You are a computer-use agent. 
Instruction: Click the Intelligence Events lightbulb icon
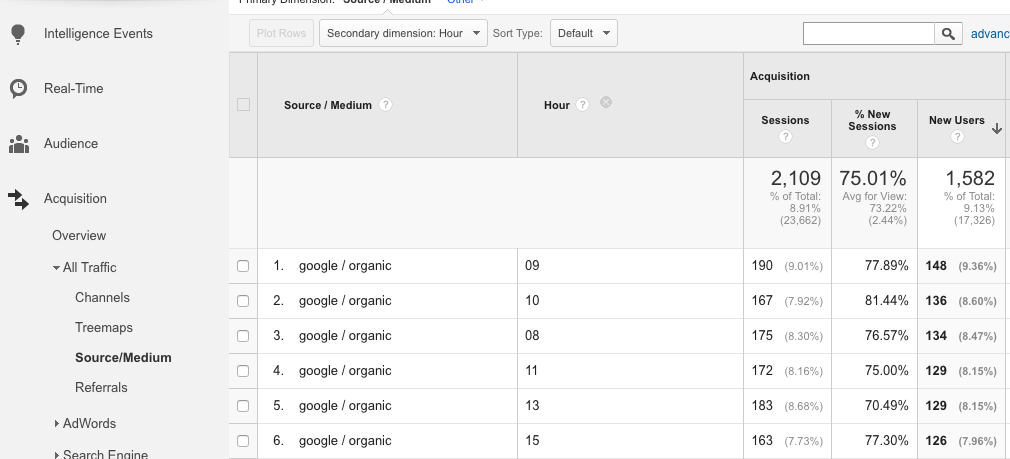pos(18,34)
